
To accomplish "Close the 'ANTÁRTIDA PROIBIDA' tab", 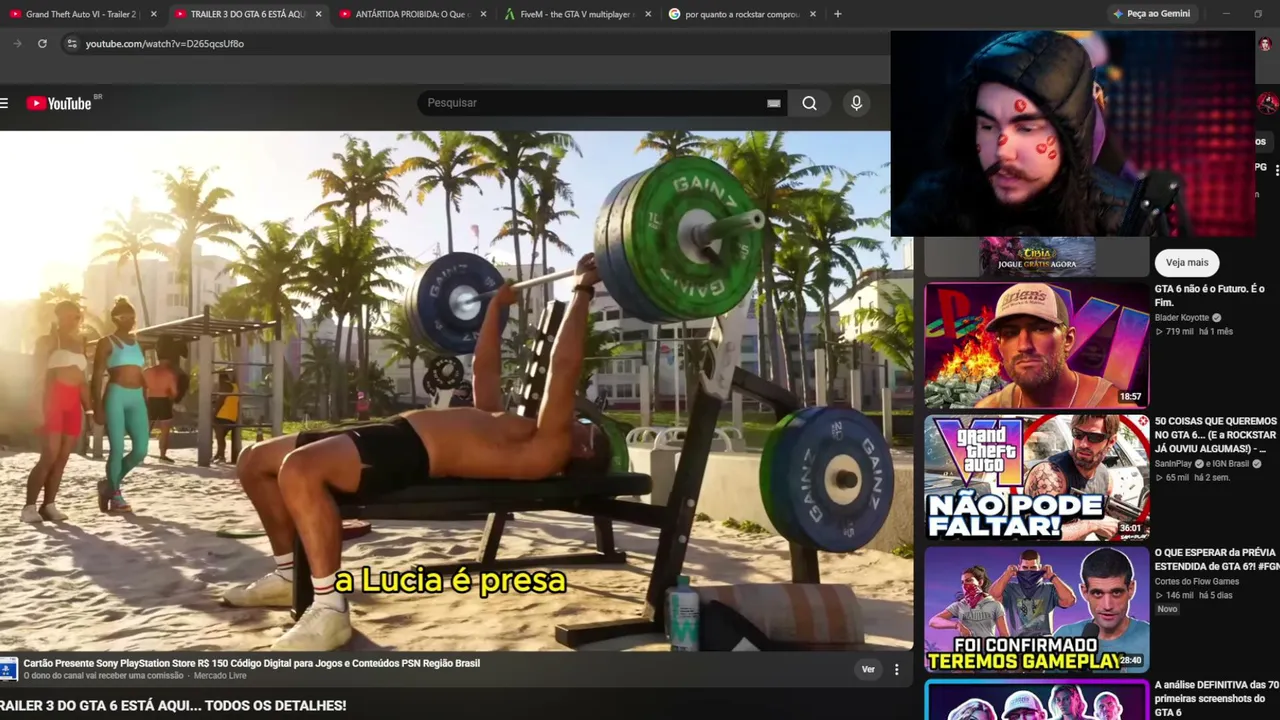I will point(483,14).
